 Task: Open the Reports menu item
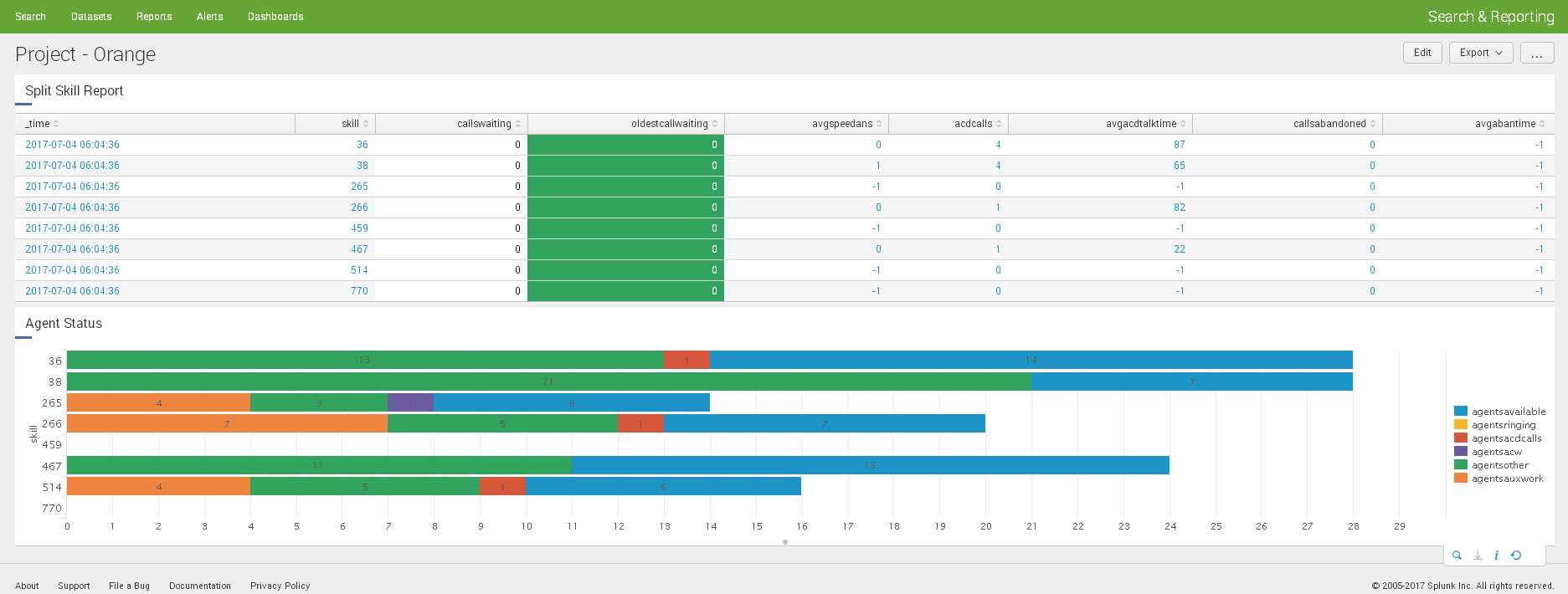[154, 17]
